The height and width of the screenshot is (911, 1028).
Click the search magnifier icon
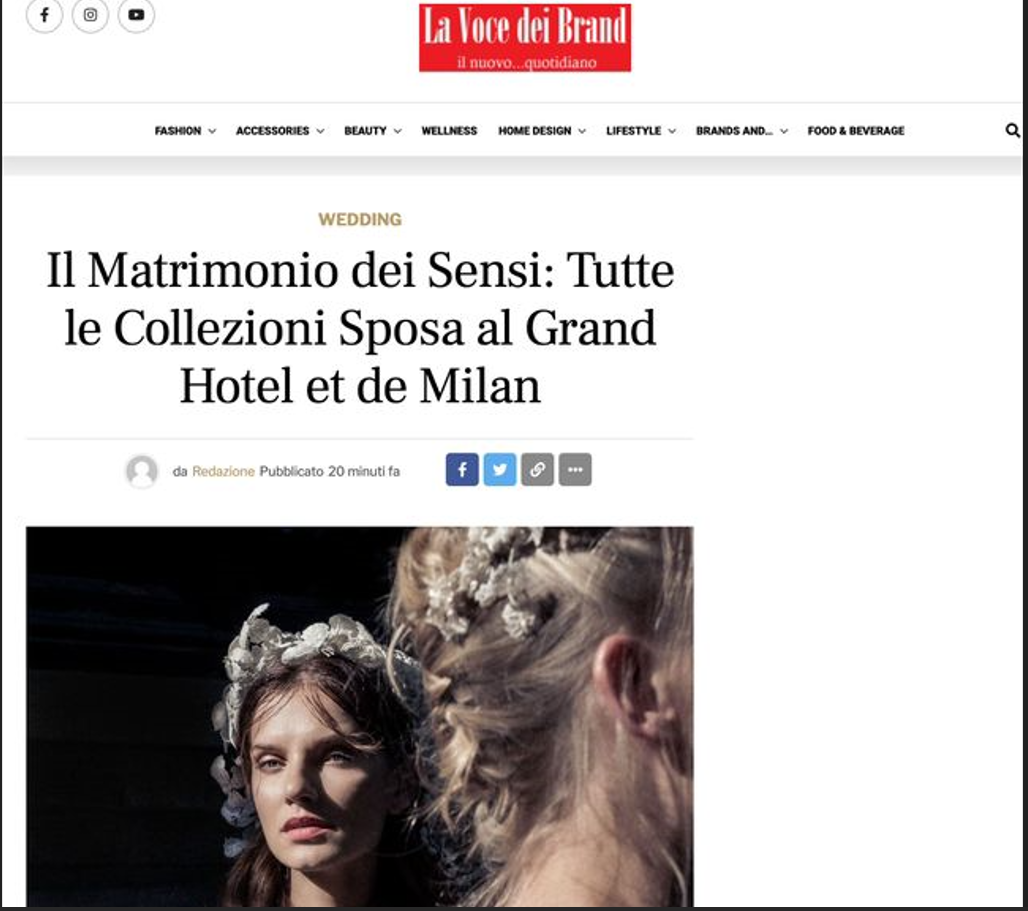tap(1012, 130)
